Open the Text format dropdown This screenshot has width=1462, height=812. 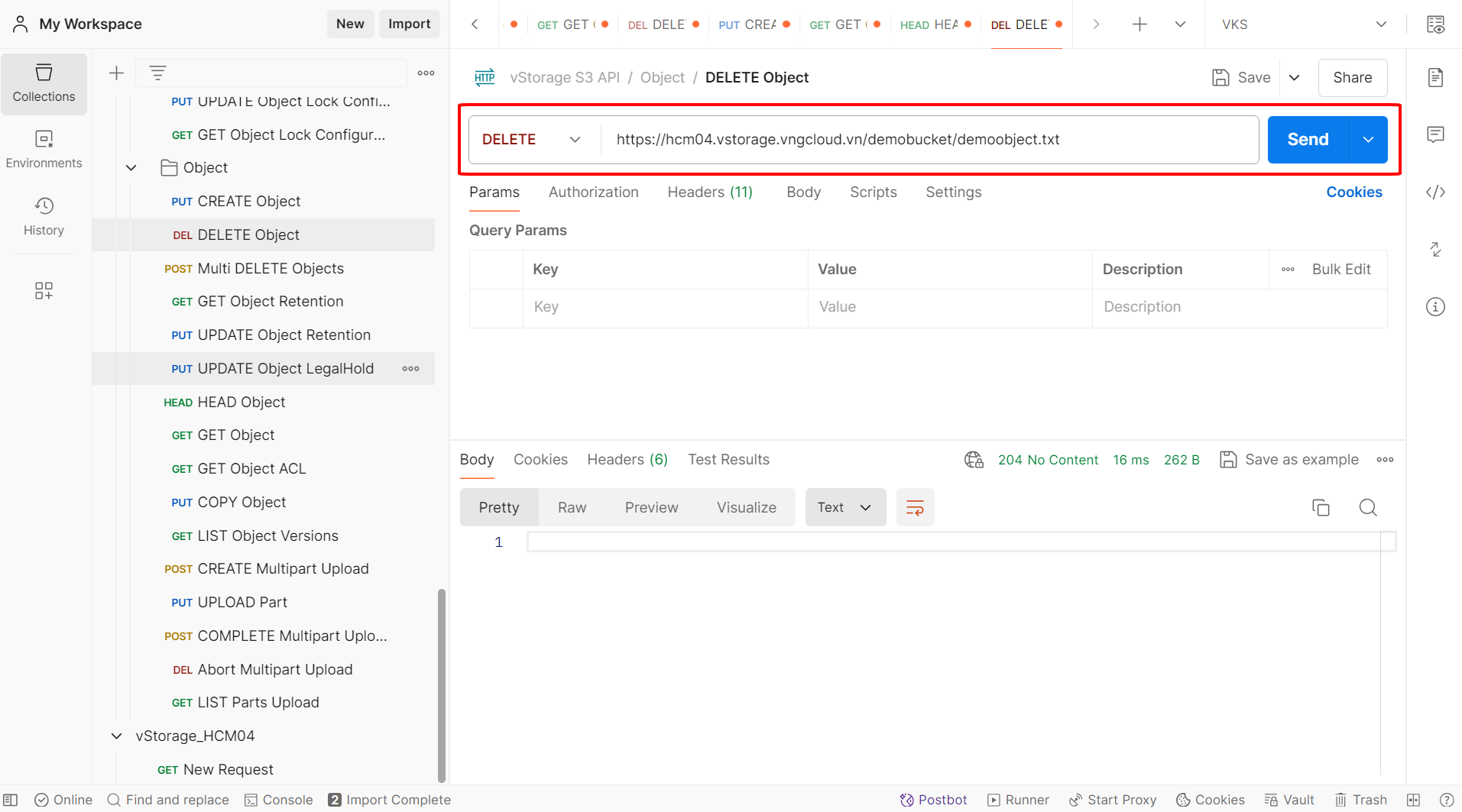(x=844, y=507)
